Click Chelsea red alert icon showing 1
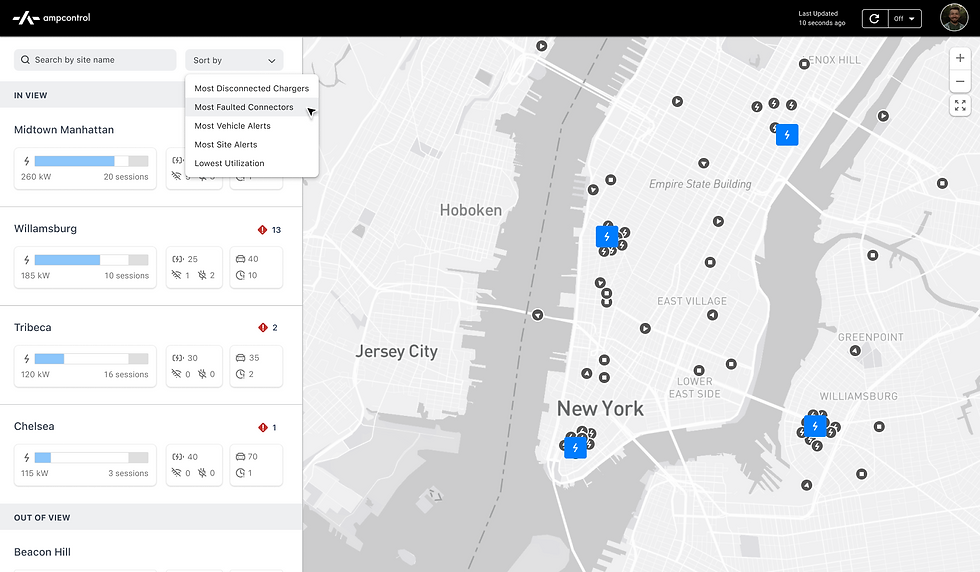Viewport: 980px width, 572px height. (x=262, y=427)
